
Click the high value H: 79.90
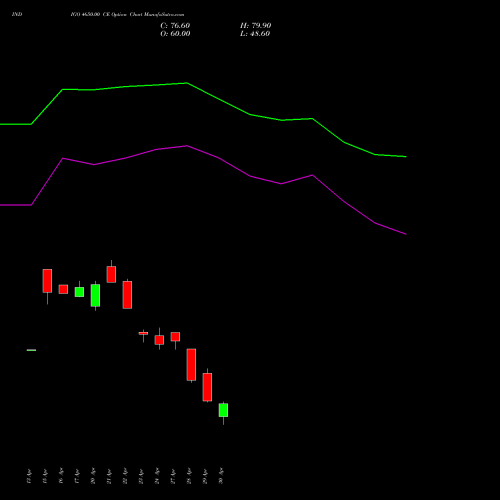click(255, 25)
